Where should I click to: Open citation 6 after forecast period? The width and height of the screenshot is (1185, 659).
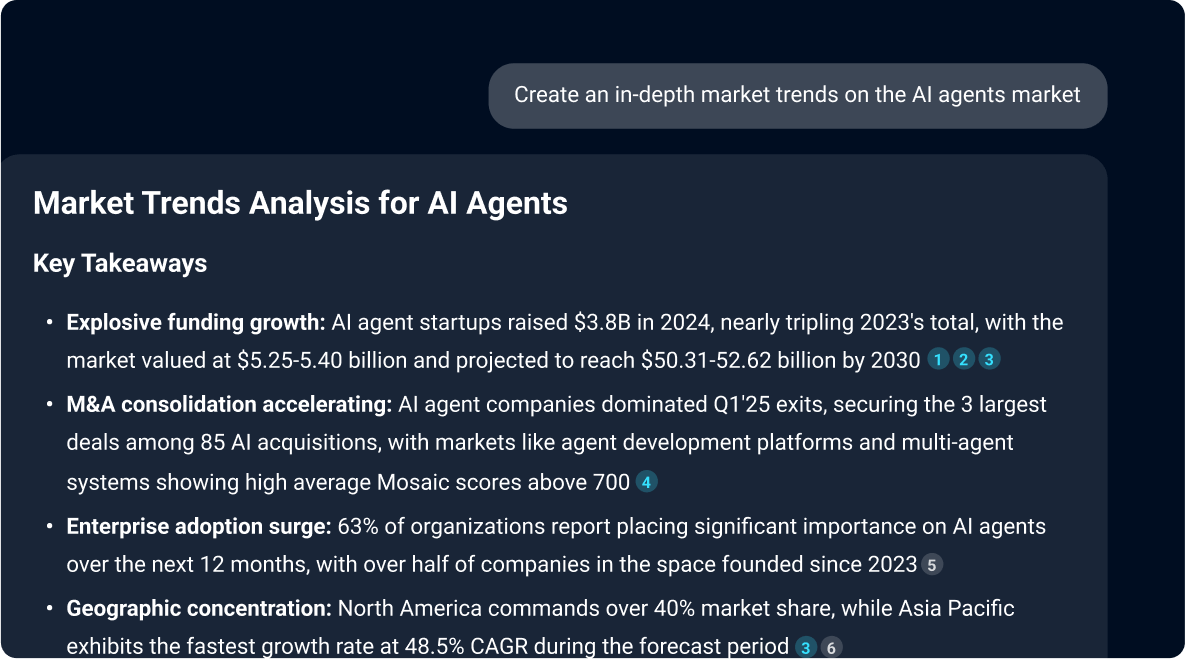coord(831,647)
